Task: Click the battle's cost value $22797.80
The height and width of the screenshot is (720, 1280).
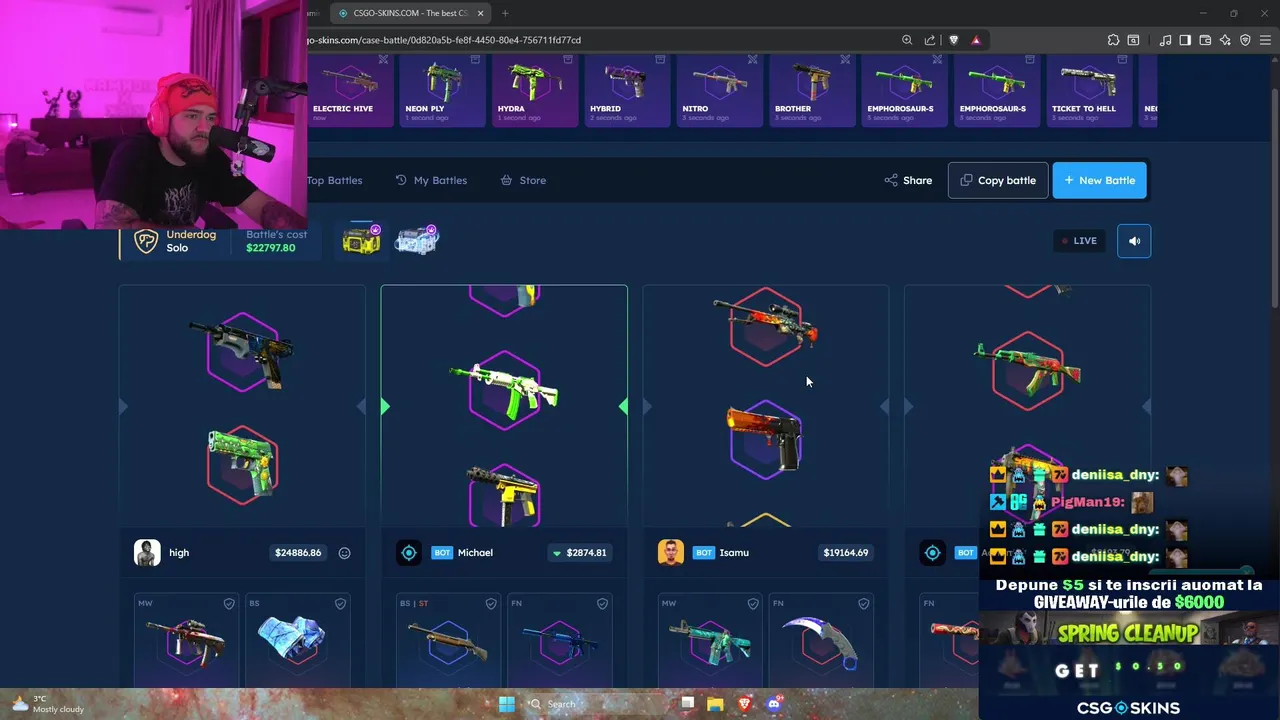Action: pyautogui.click(x=271, y=248)
